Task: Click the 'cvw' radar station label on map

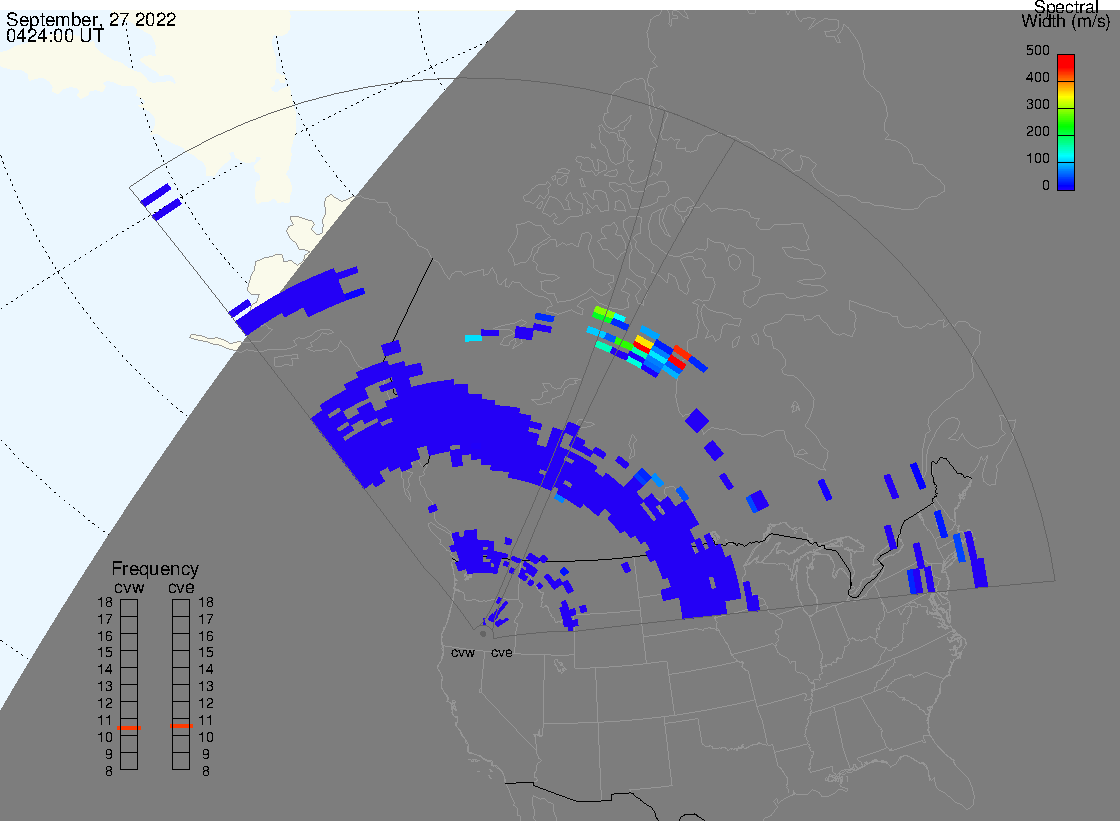Action: coord(463,653)
